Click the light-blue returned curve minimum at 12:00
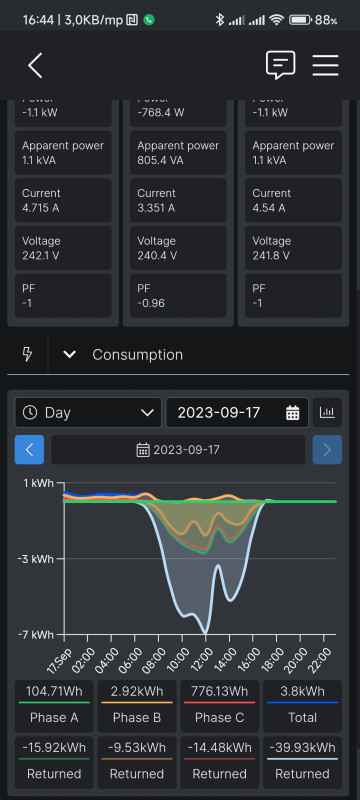 (205, 633)
